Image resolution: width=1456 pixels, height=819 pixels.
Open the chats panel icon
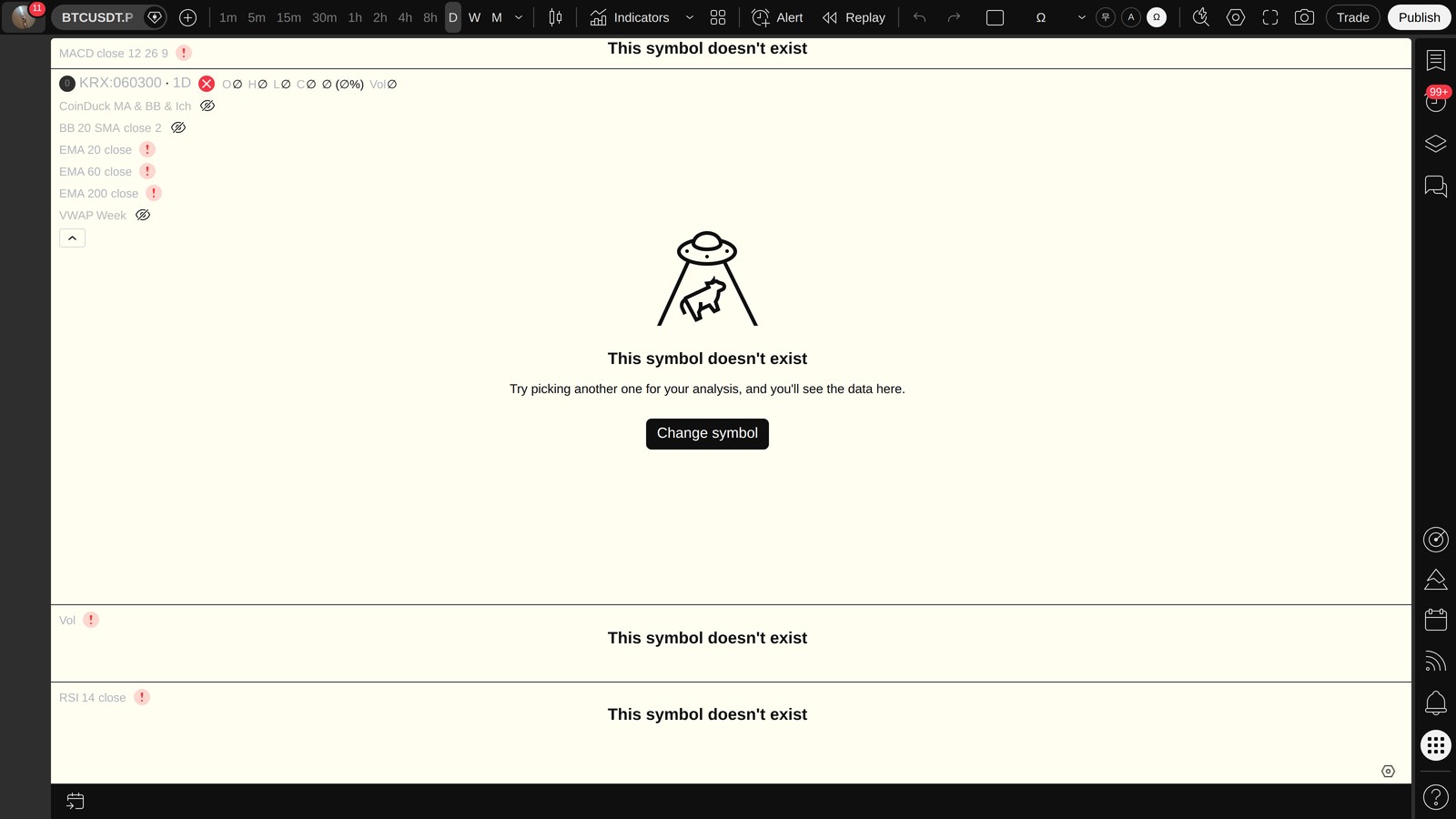point(1435,187)
